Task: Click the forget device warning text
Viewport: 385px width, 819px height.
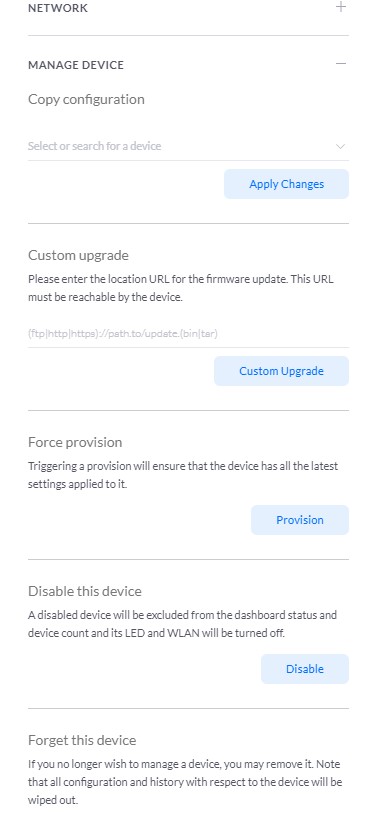Action: [x=184, y=782]
